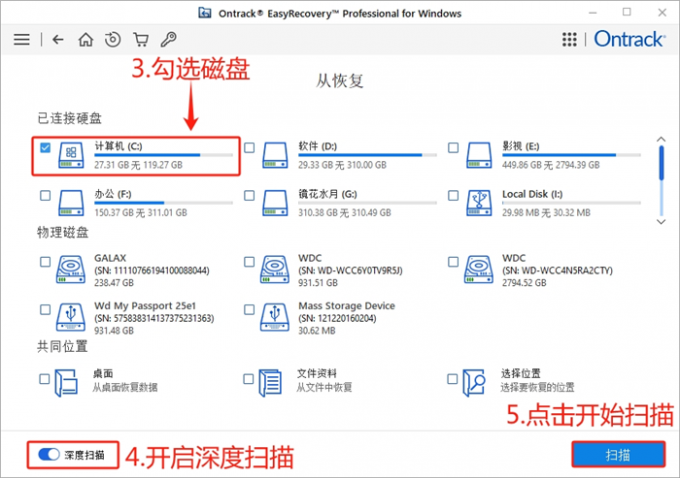Click the text 30.62 MB
680x478 pixels.
click(x=317, y=331)
